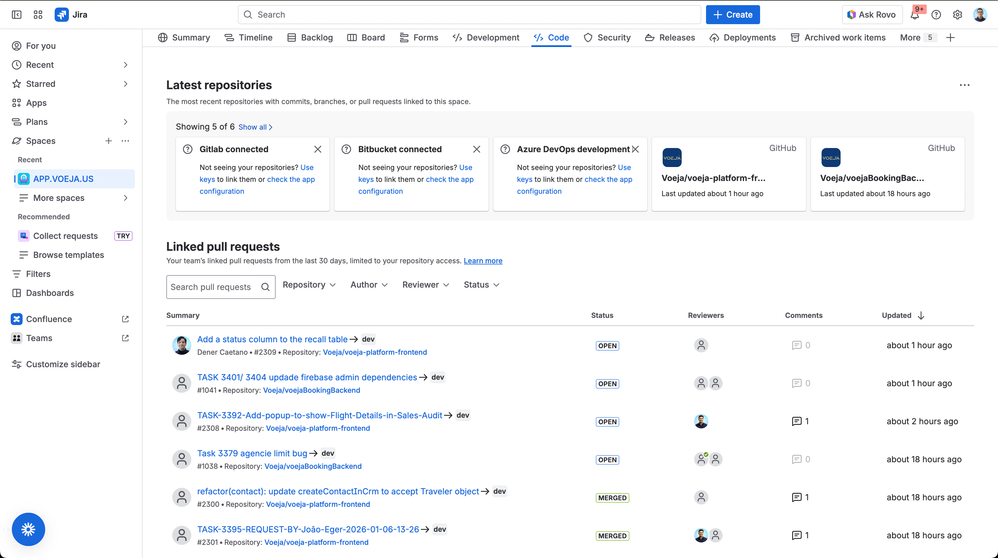Focus the top Search field

click(x=470, y=15)
